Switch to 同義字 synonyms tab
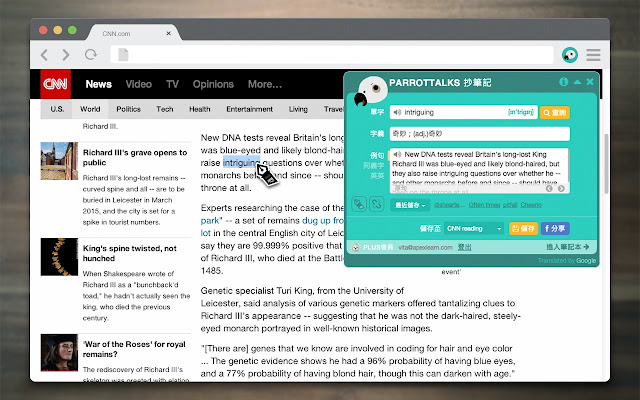Viewport: 640px width, 400px height. click(x=373, y=165)
